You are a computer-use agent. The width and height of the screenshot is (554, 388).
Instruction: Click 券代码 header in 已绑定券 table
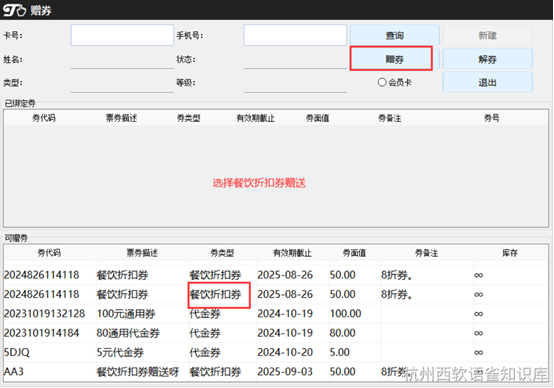pos(44,118)
